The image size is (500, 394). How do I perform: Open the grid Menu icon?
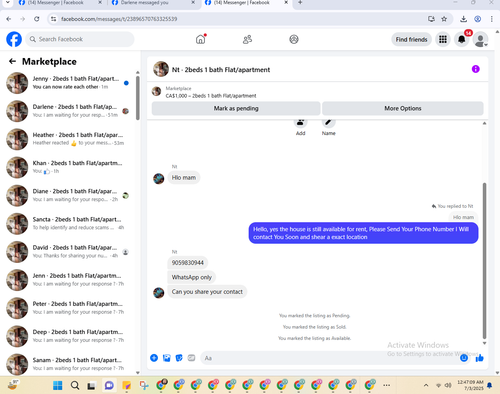tap(443, 39)
